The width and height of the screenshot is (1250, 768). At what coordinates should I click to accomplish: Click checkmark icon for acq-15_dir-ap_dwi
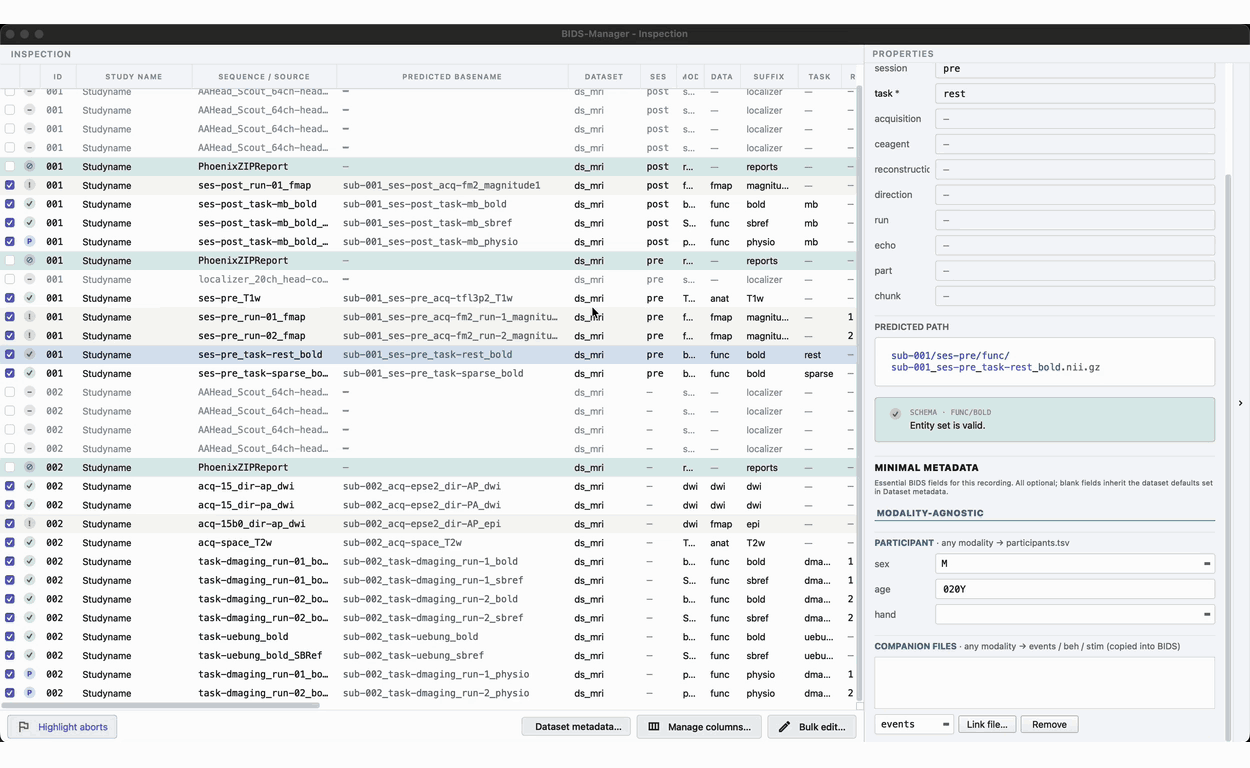pos(30,486)
